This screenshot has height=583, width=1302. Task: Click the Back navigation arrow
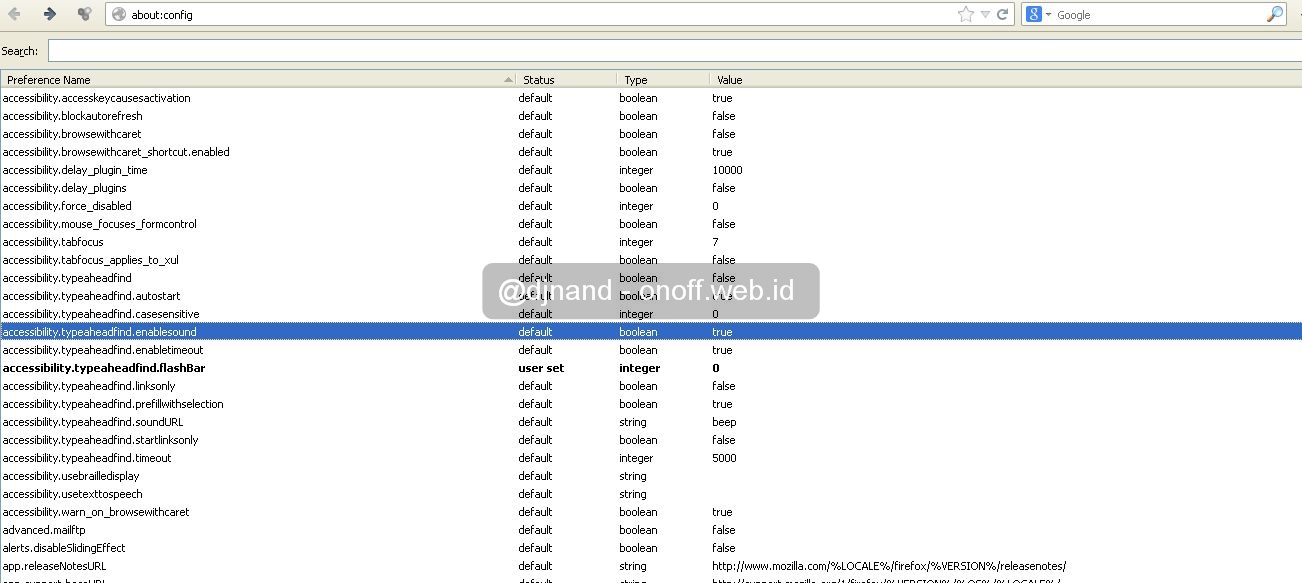tap(14, 14)
